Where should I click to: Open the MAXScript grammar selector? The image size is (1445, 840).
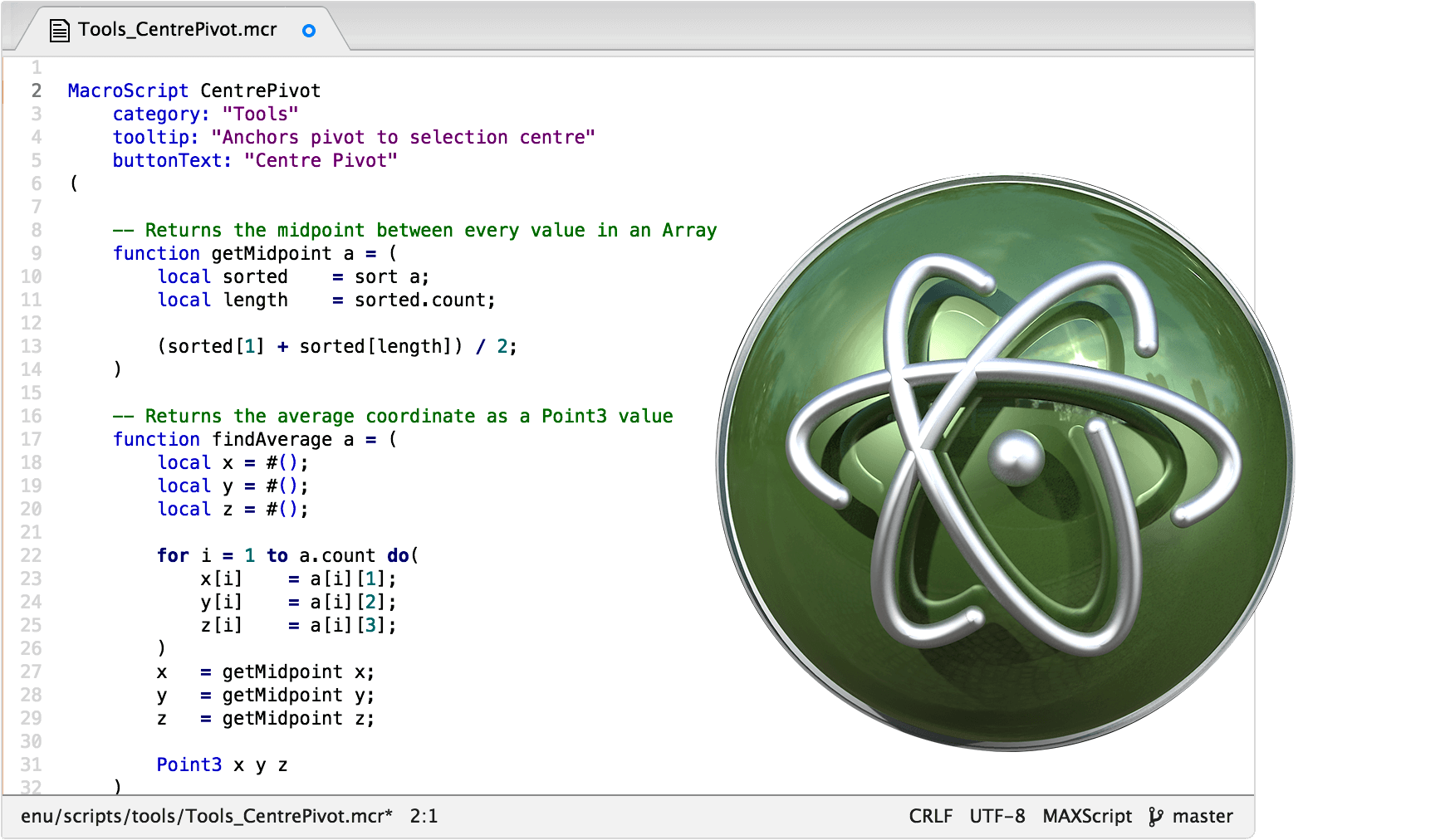1087,817
